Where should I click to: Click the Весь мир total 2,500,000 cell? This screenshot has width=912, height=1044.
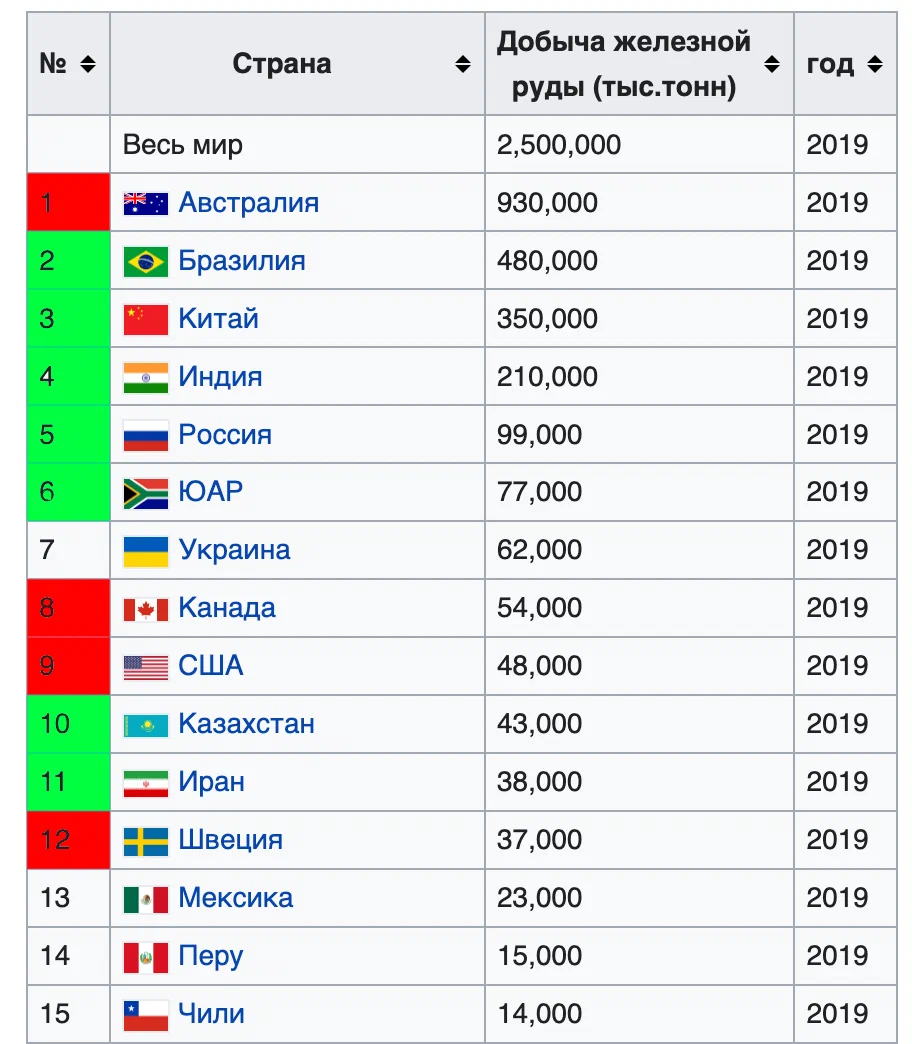pos(639,144)
